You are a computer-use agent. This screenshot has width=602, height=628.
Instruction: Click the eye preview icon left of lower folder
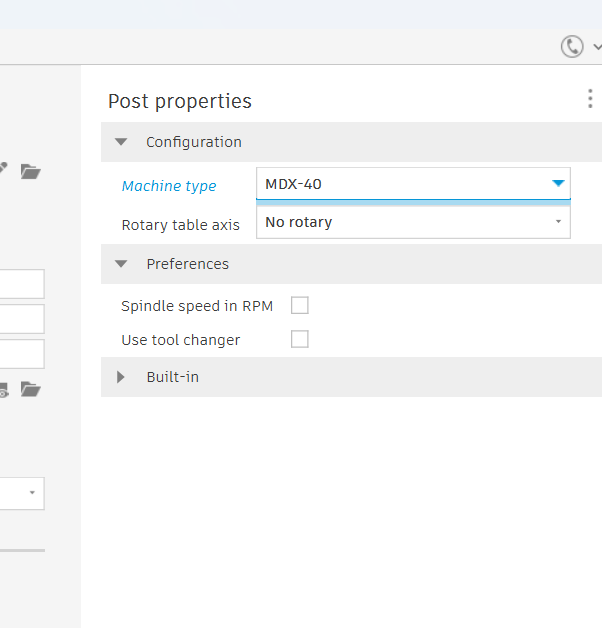click(x=3, y=390)
